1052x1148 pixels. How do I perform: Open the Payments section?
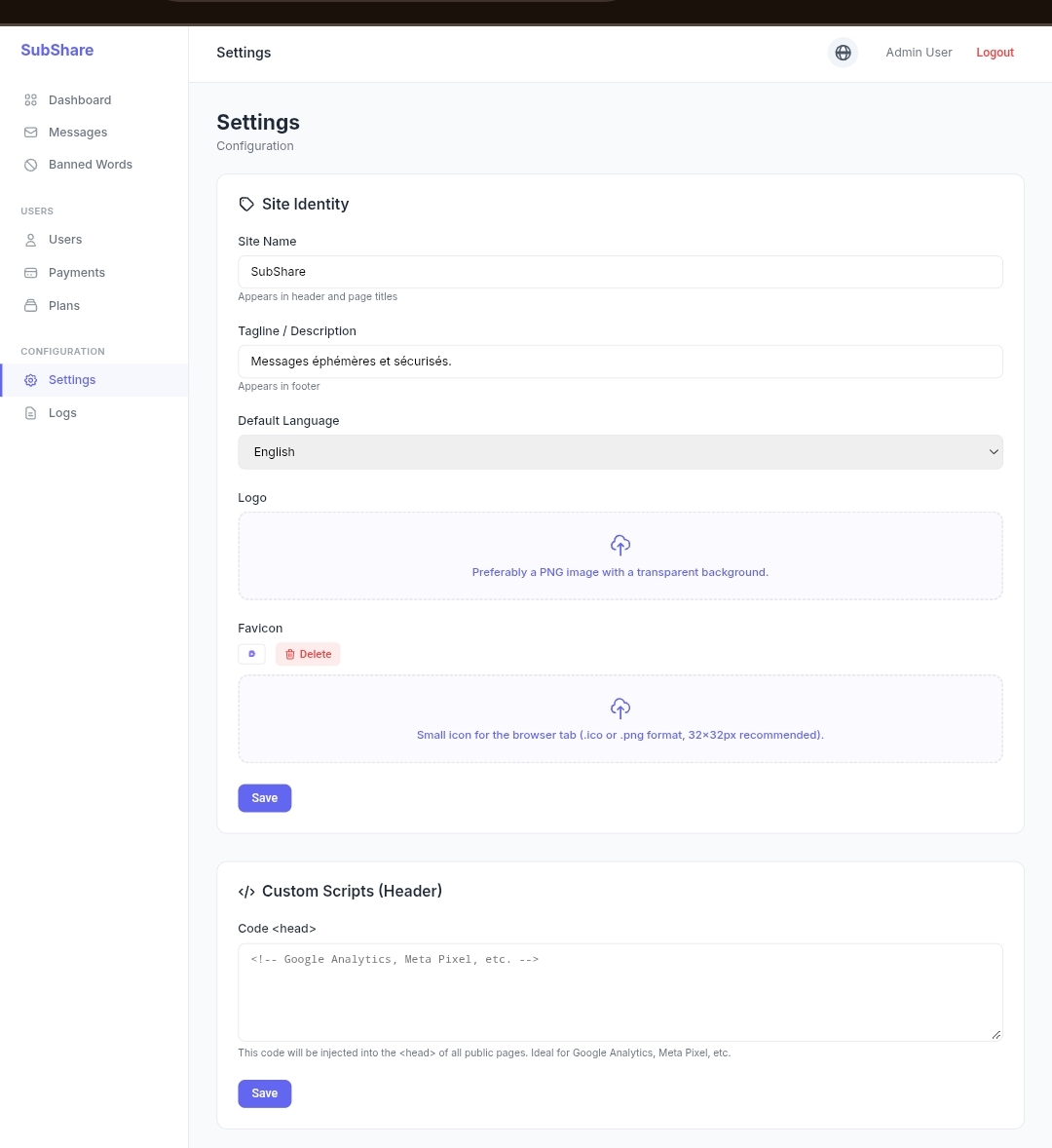pos(77,273)
